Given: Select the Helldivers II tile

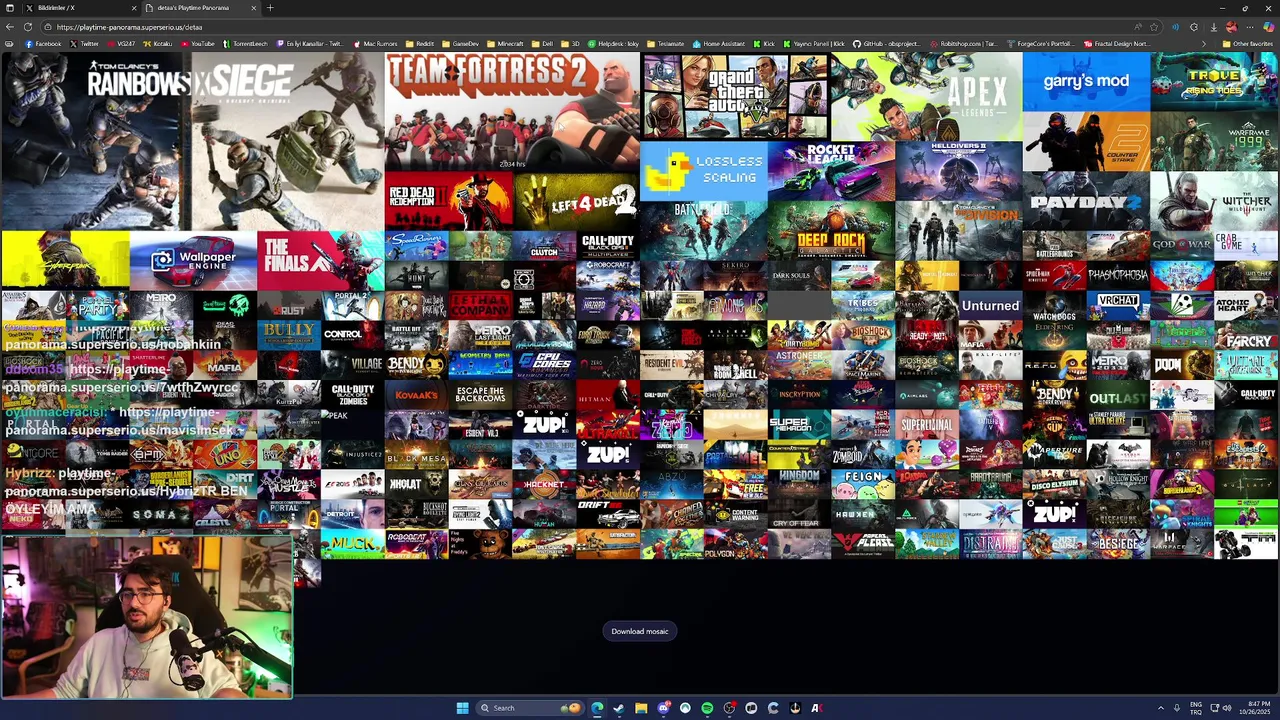Looking at the screenshot, I should pyautogui.click(x=958, y=171).
